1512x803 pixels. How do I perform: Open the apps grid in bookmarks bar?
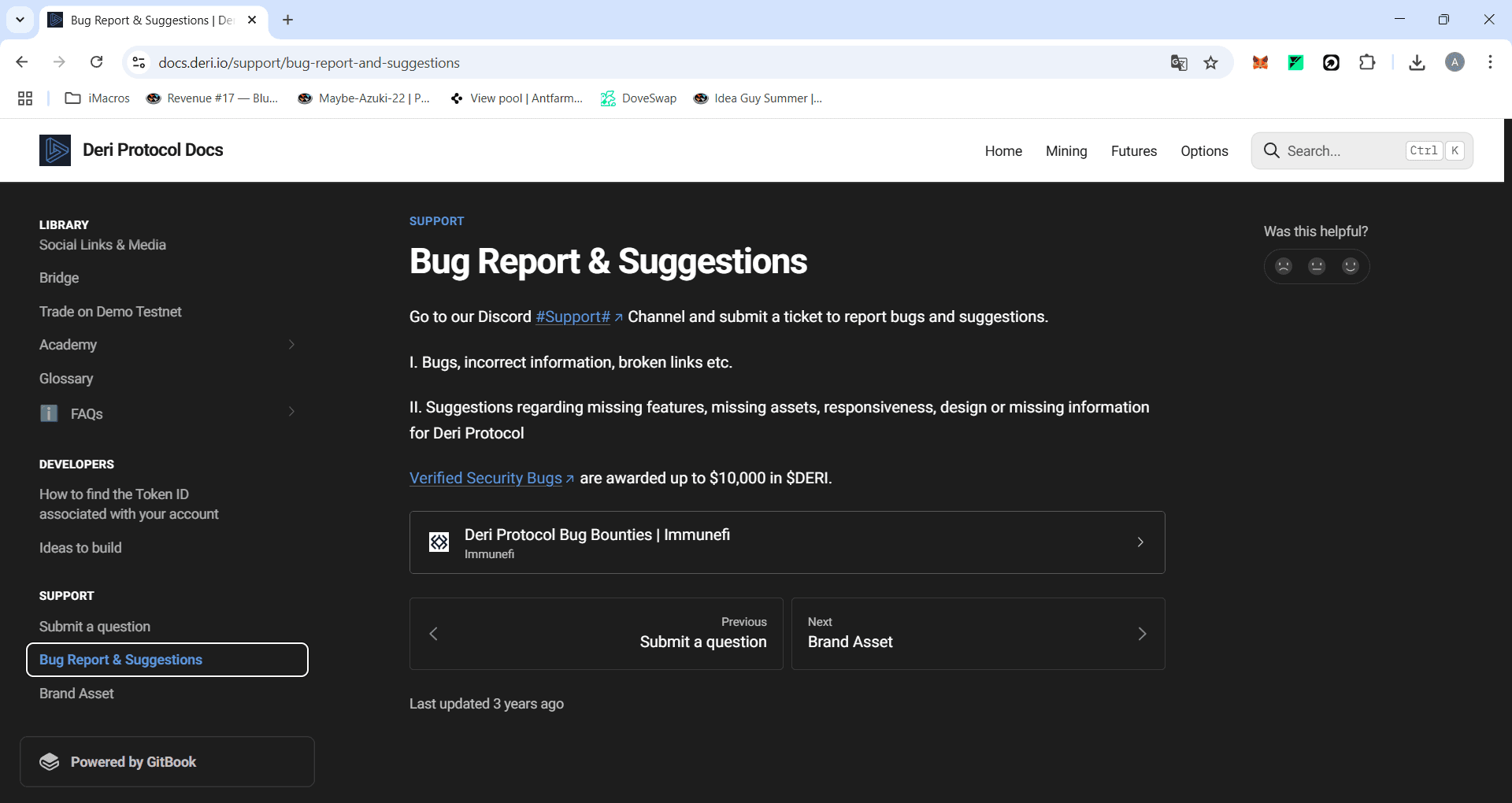coord(25,98)
